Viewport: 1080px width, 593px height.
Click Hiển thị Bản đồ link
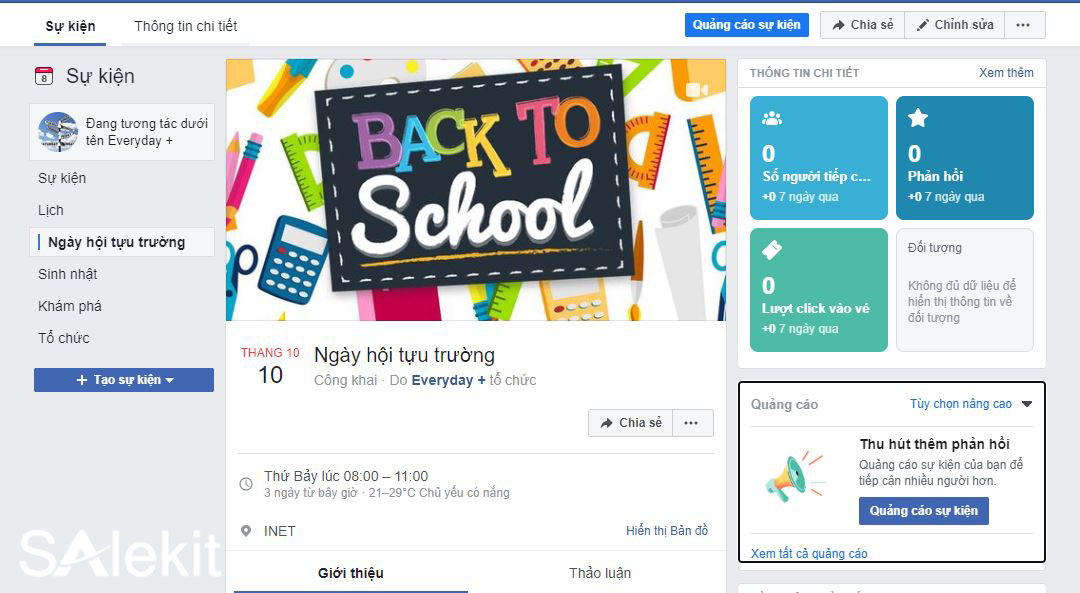coord(667,530)
